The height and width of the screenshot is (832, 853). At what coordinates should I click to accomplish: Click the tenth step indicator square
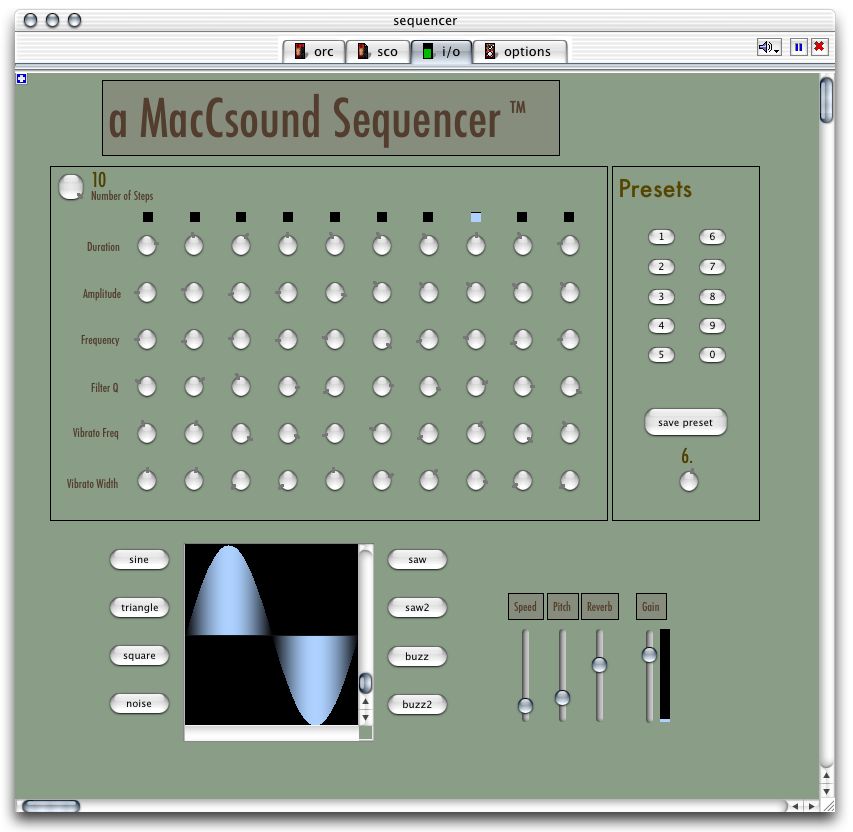click(x=569, y=217)
